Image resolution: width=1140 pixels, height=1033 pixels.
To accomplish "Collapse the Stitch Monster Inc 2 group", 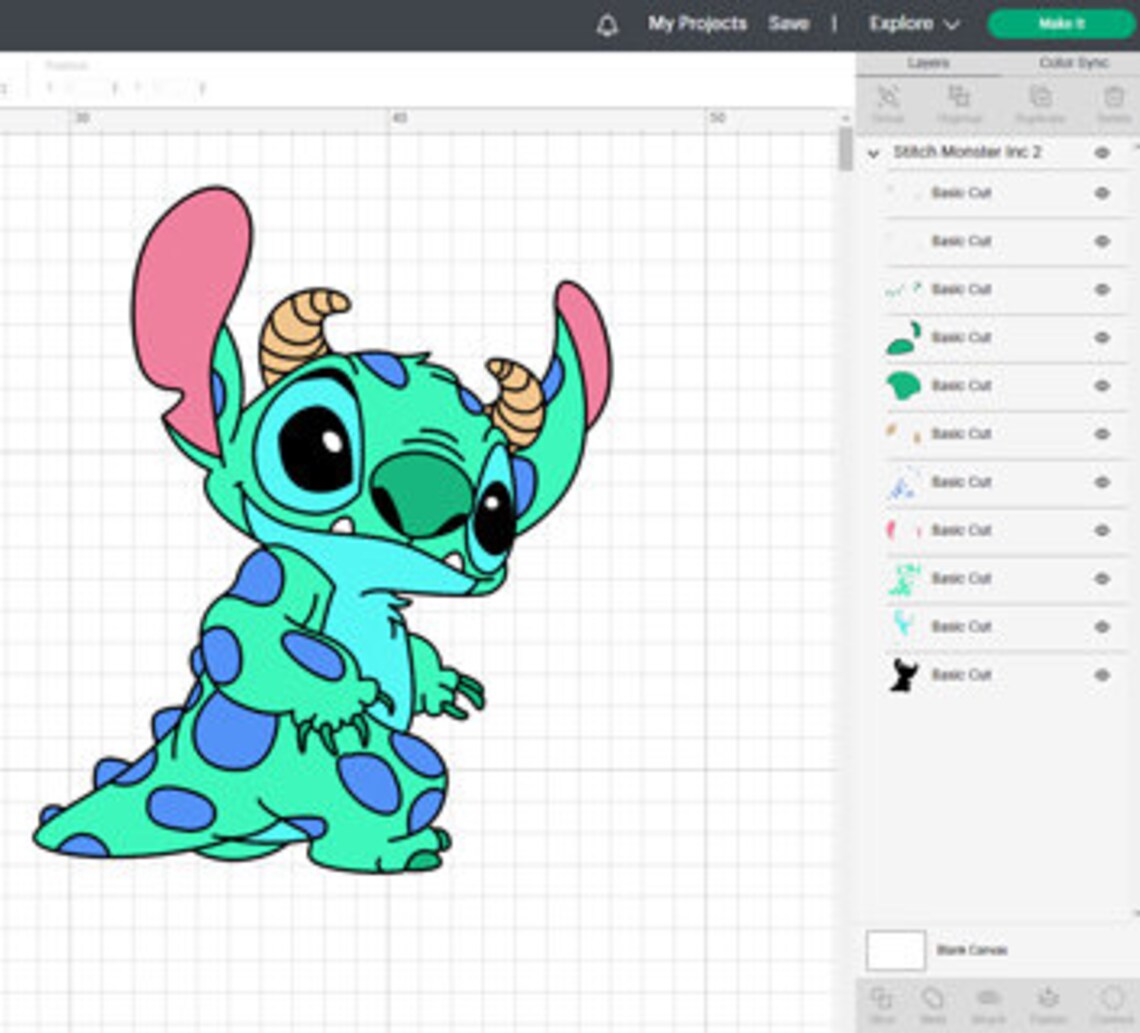I will tap(872, 153).
